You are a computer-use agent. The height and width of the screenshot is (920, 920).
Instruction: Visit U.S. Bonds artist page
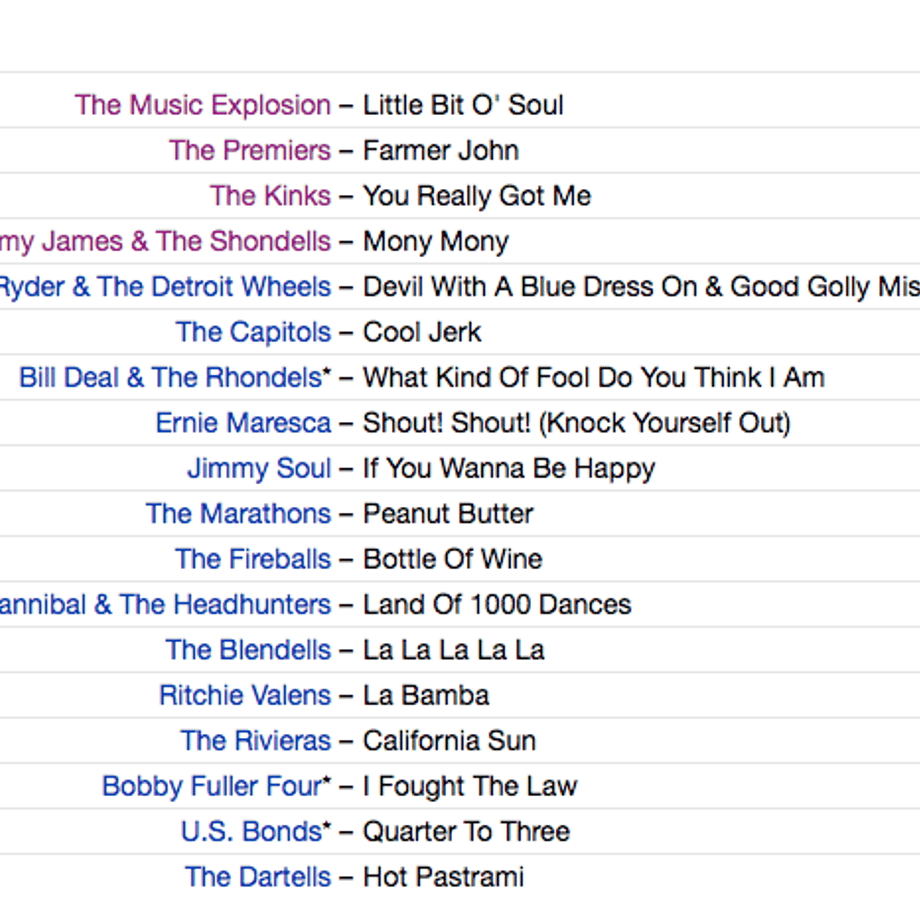(256, 831)
